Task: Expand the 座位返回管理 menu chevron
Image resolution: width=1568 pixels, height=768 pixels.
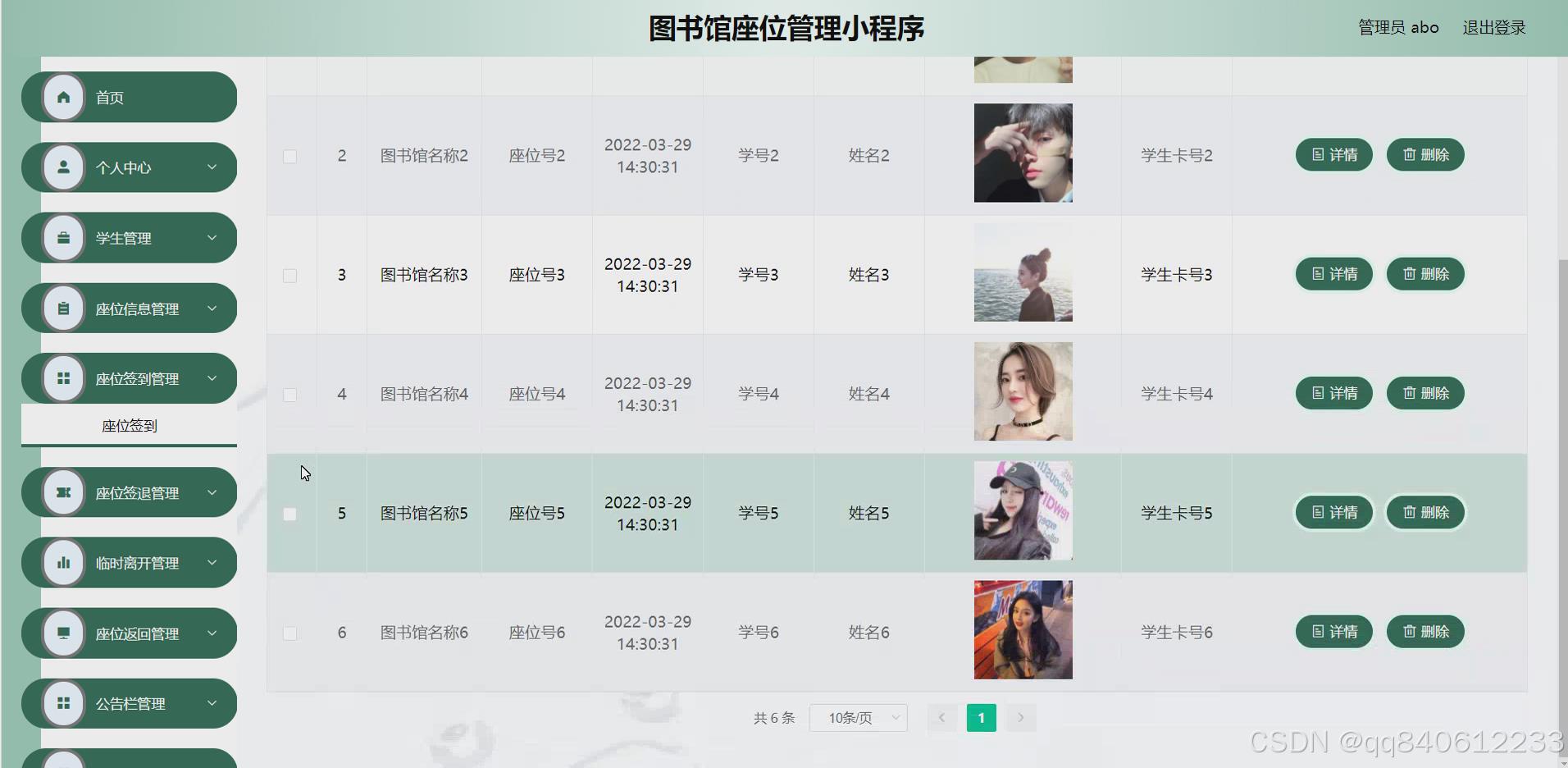Action: pyautogui.click(x=212, y=633)
